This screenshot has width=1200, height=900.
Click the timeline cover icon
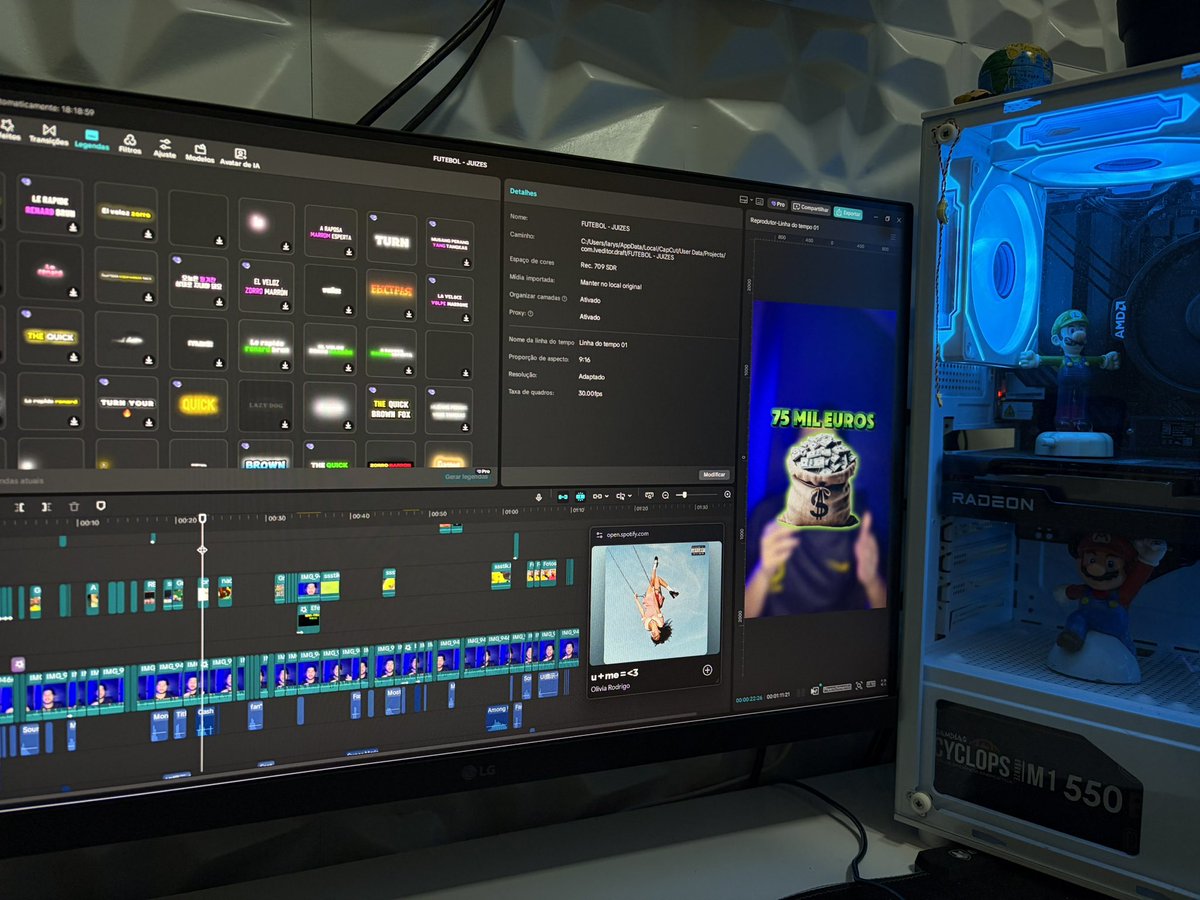click(x=649, y=495)
